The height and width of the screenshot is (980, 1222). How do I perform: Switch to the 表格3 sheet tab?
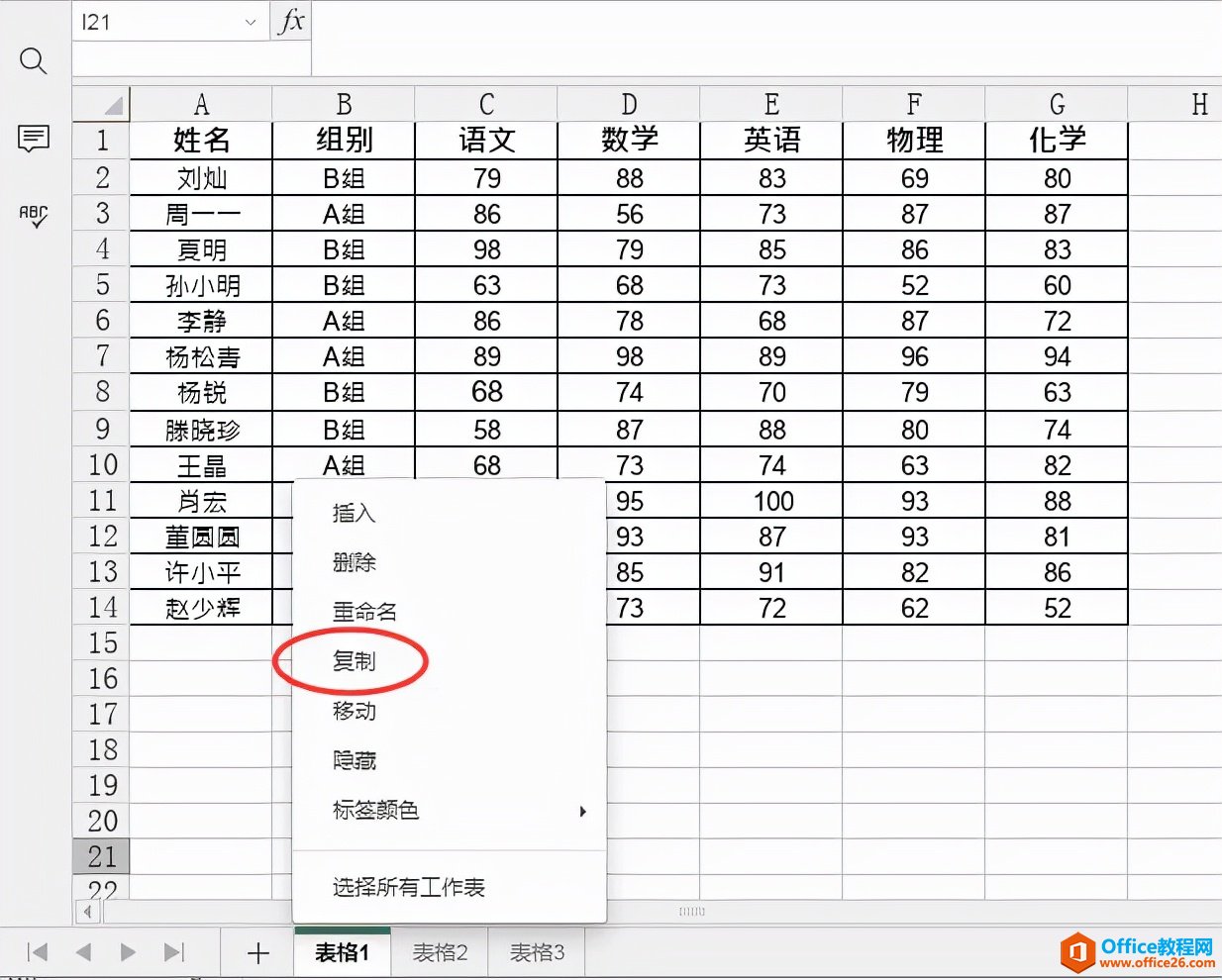tap(537, 952)
